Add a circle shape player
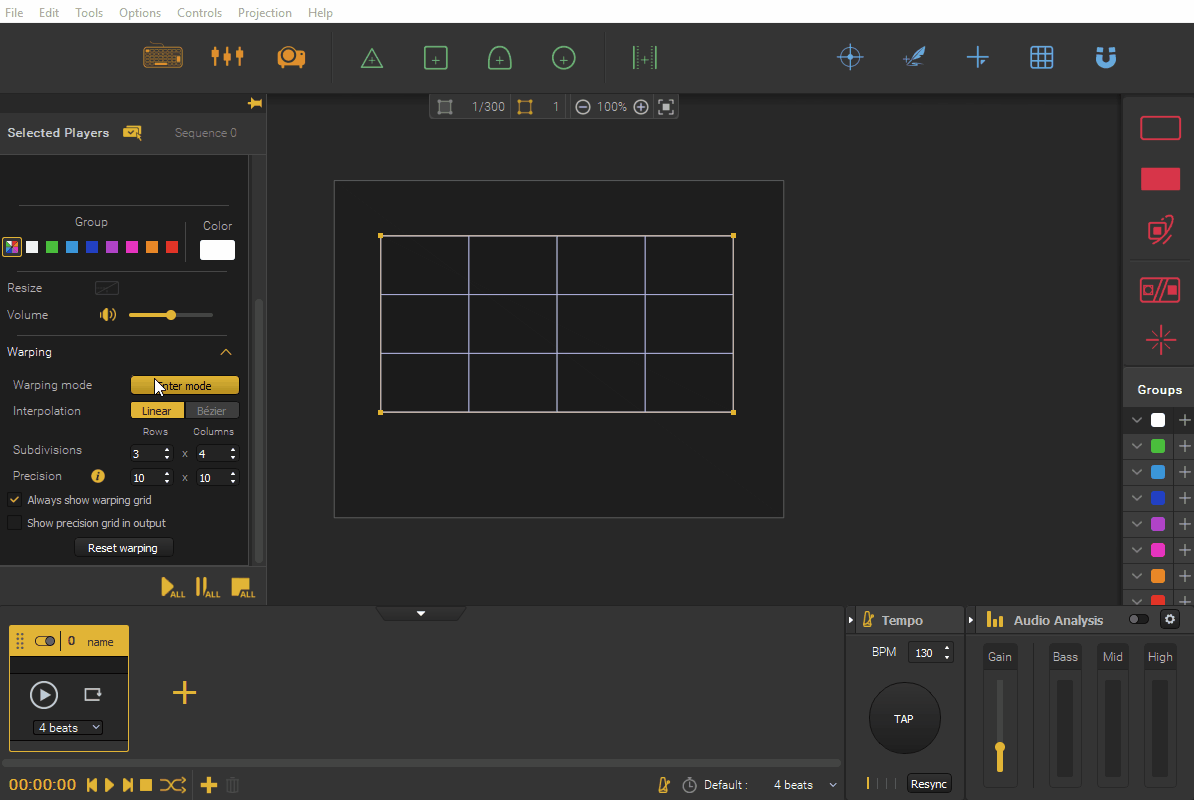This screenshot has width=1194, height=800. coord(563,58)
